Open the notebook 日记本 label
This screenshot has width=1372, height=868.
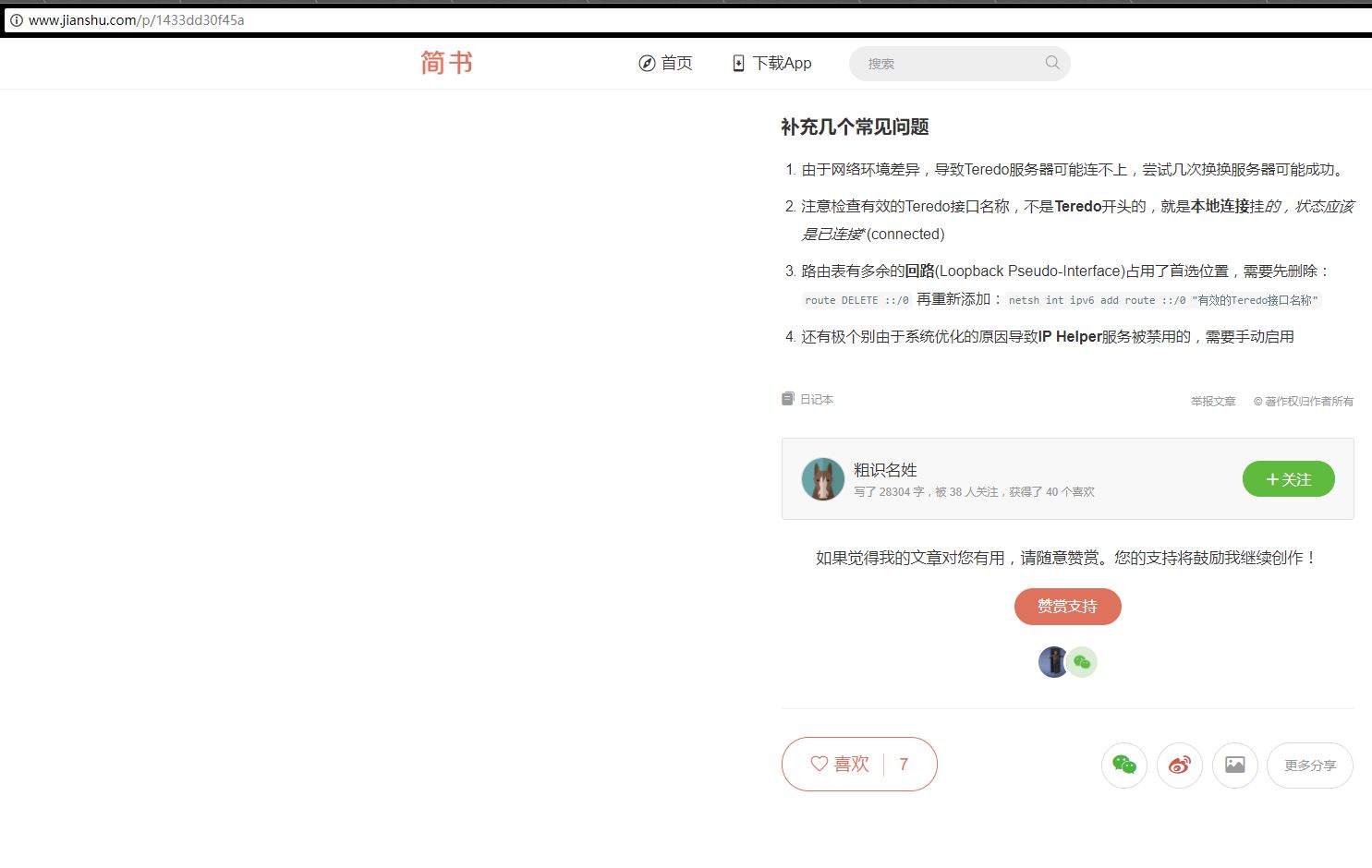pyautogui.click(x=815, y=398)
